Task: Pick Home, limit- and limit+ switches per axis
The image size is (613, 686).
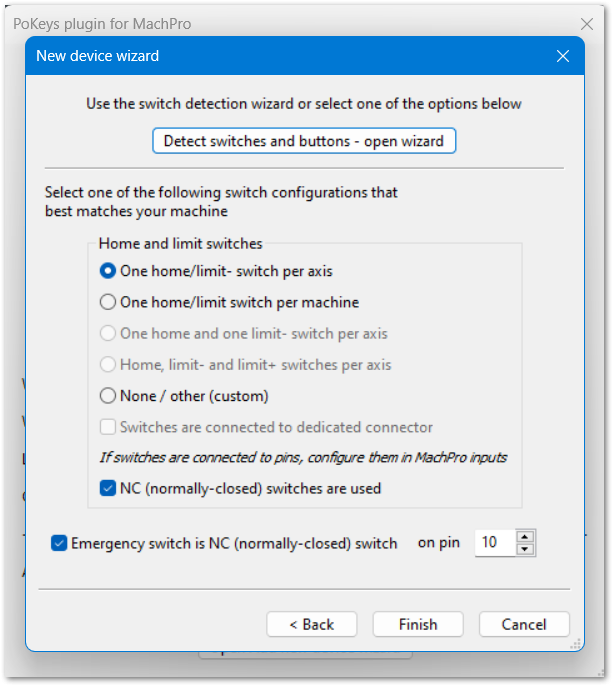Action: [108, 365]
